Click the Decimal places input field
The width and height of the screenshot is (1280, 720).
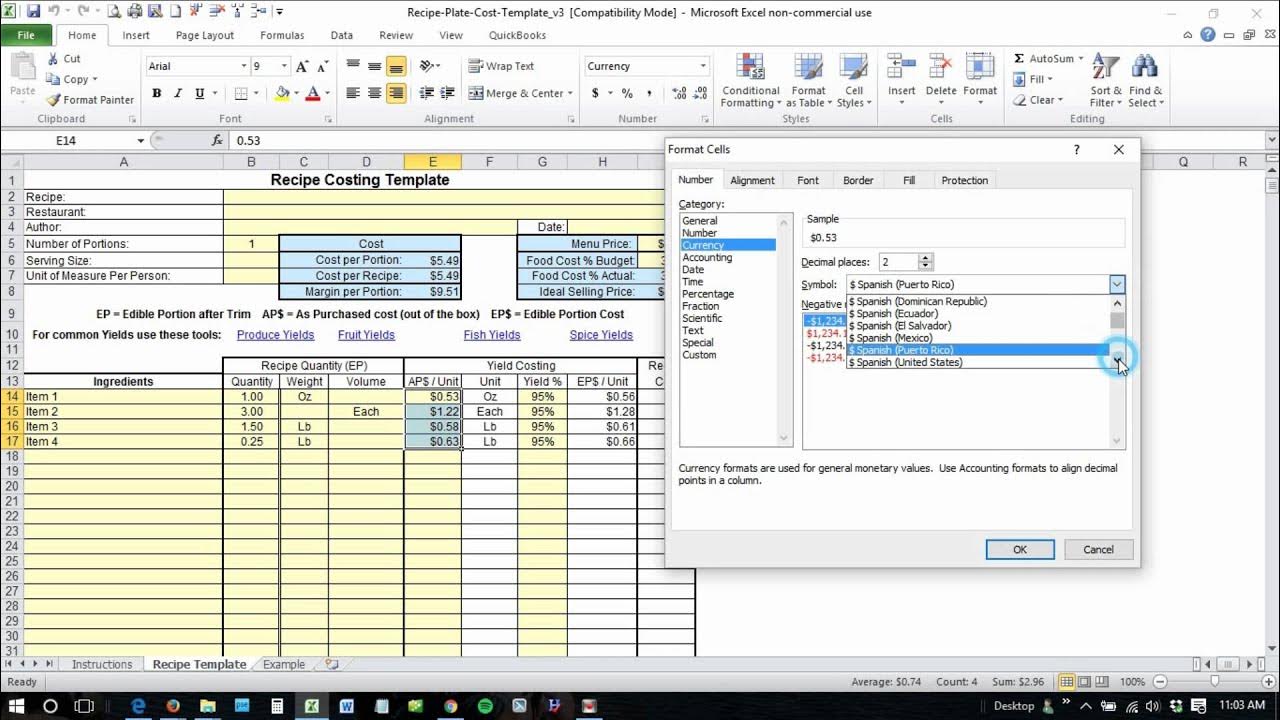click(x=898, y=262)
